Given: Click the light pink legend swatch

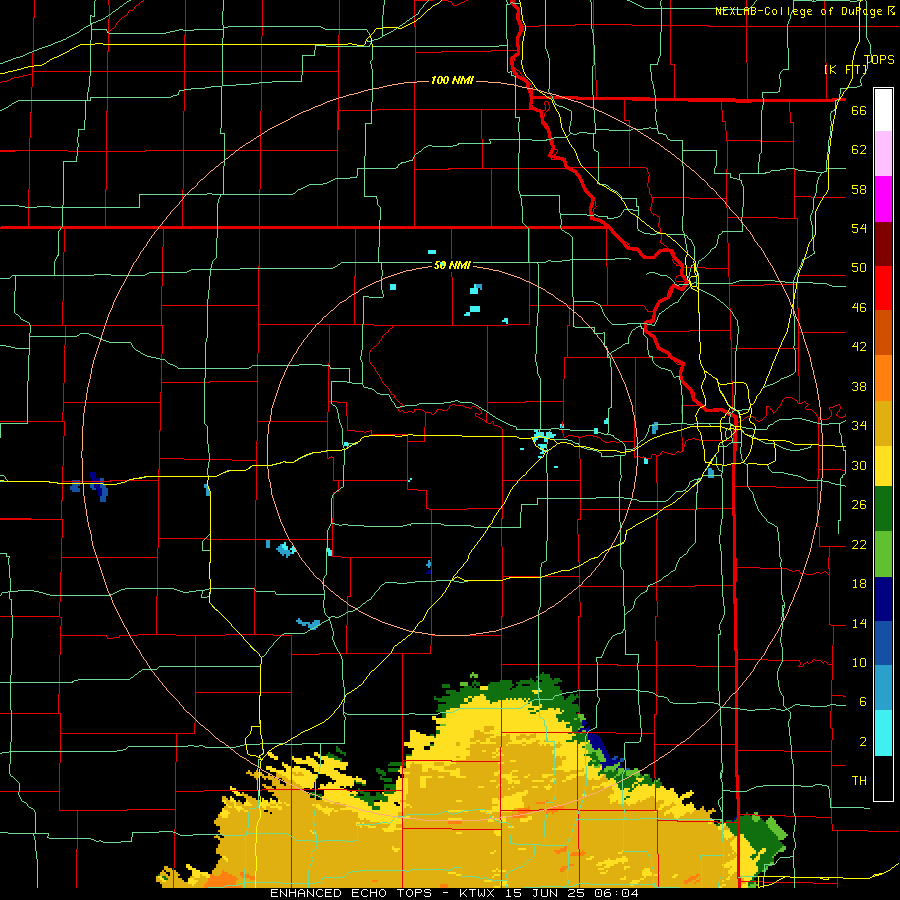Looking at the screenshot, I should click(883, 154).
